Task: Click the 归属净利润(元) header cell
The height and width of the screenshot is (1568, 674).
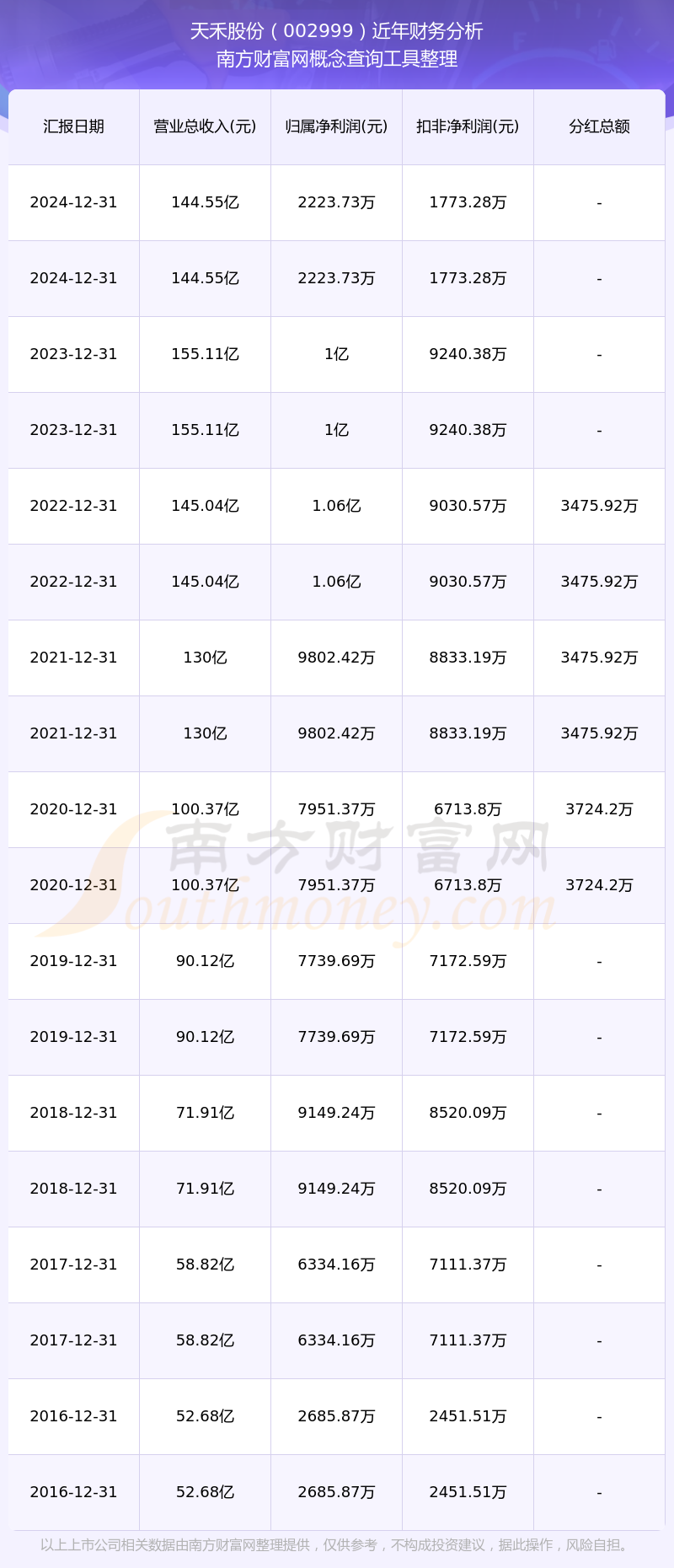Action: pos(336,126)
